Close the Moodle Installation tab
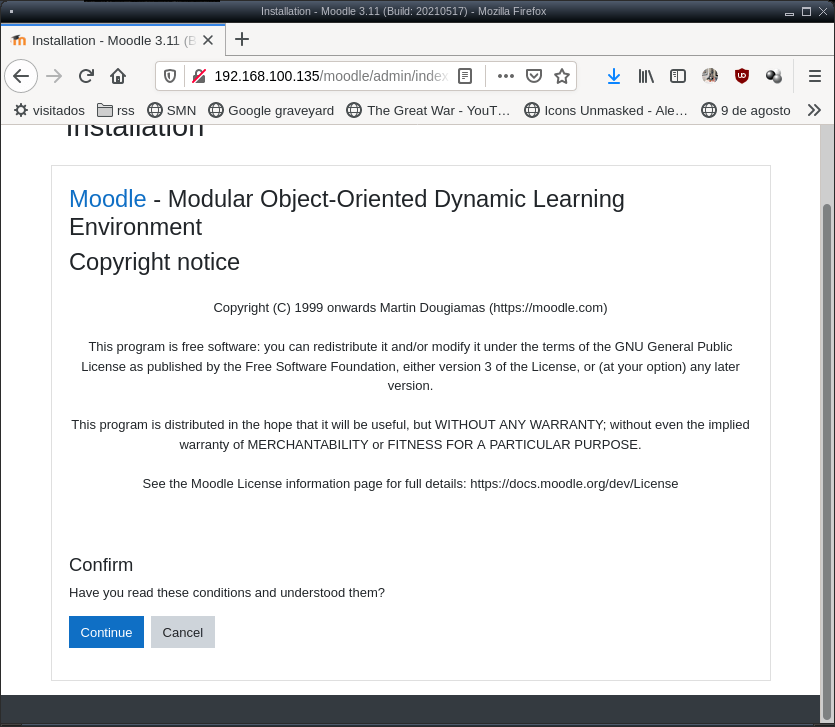This screenshot has width=835, height=727. [208, 40]
